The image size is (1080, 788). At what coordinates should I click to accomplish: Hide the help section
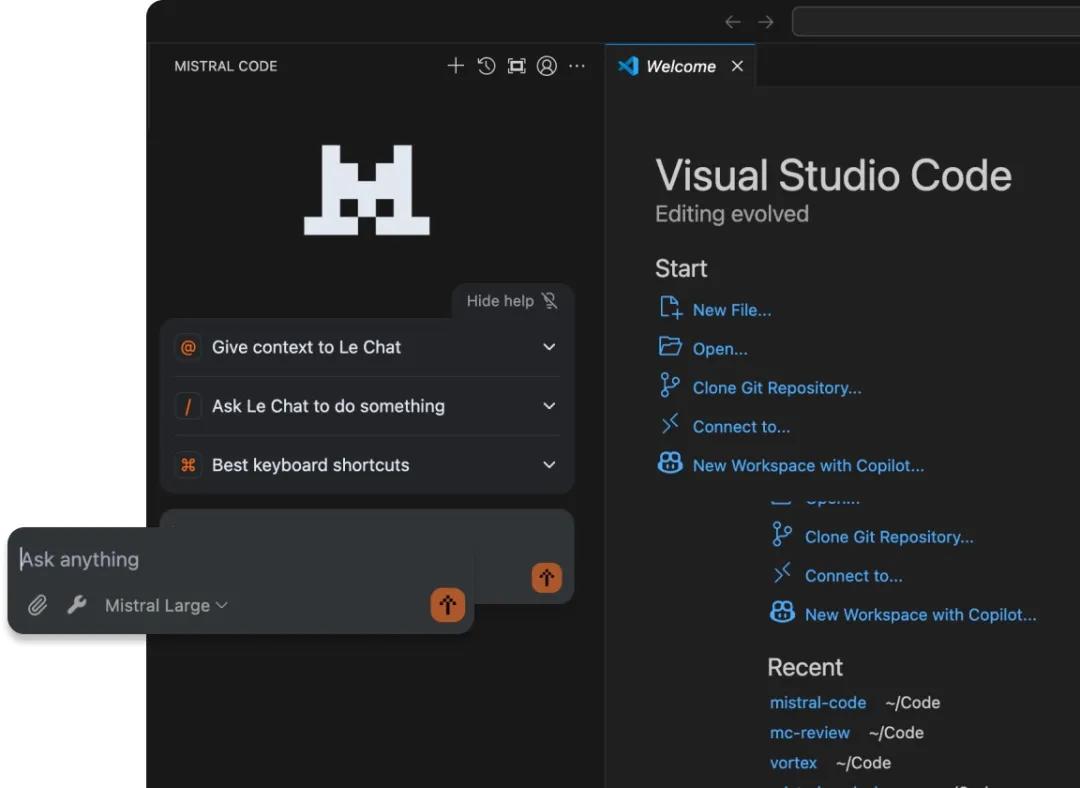coord(512,301)
